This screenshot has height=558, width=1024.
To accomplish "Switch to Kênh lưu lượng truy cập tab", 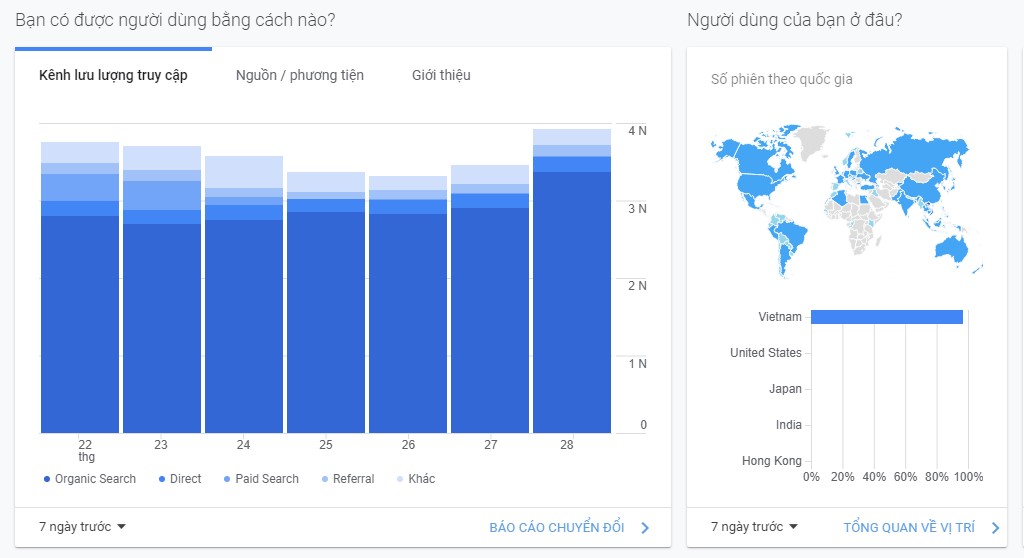I will point(113,75).
